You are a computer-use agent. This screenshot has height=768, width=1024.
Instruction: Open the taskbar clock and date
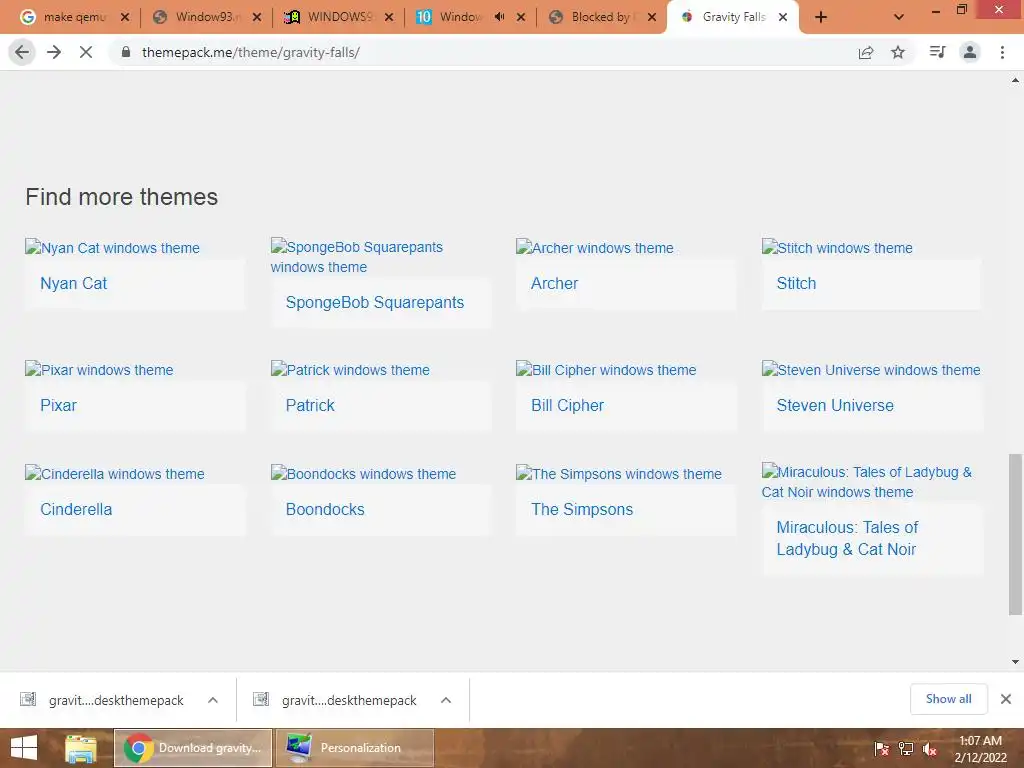pyautogui.click(x=980, y=749)
